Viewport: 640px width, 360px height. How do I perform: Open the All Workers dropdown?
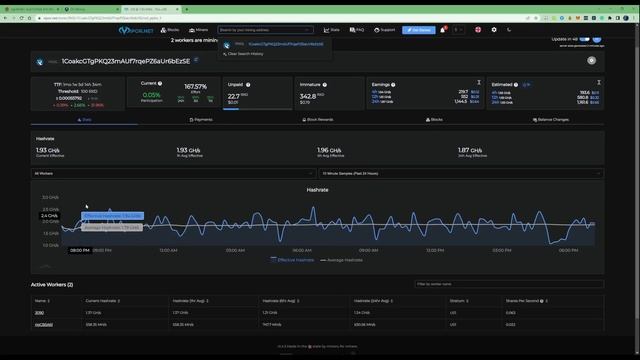173,173
